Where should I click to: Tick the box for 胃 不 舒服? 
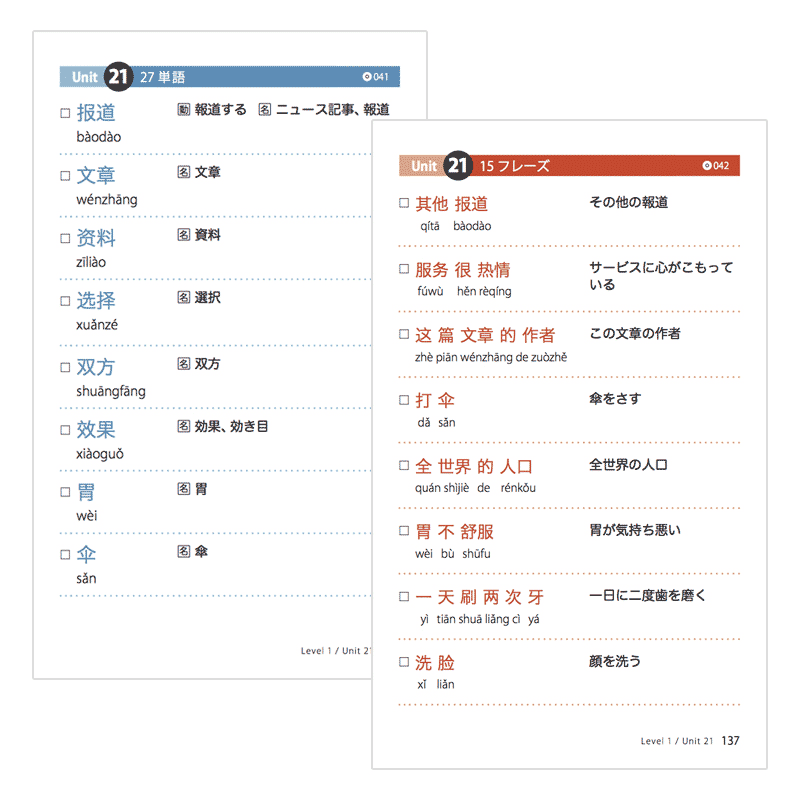404,531
